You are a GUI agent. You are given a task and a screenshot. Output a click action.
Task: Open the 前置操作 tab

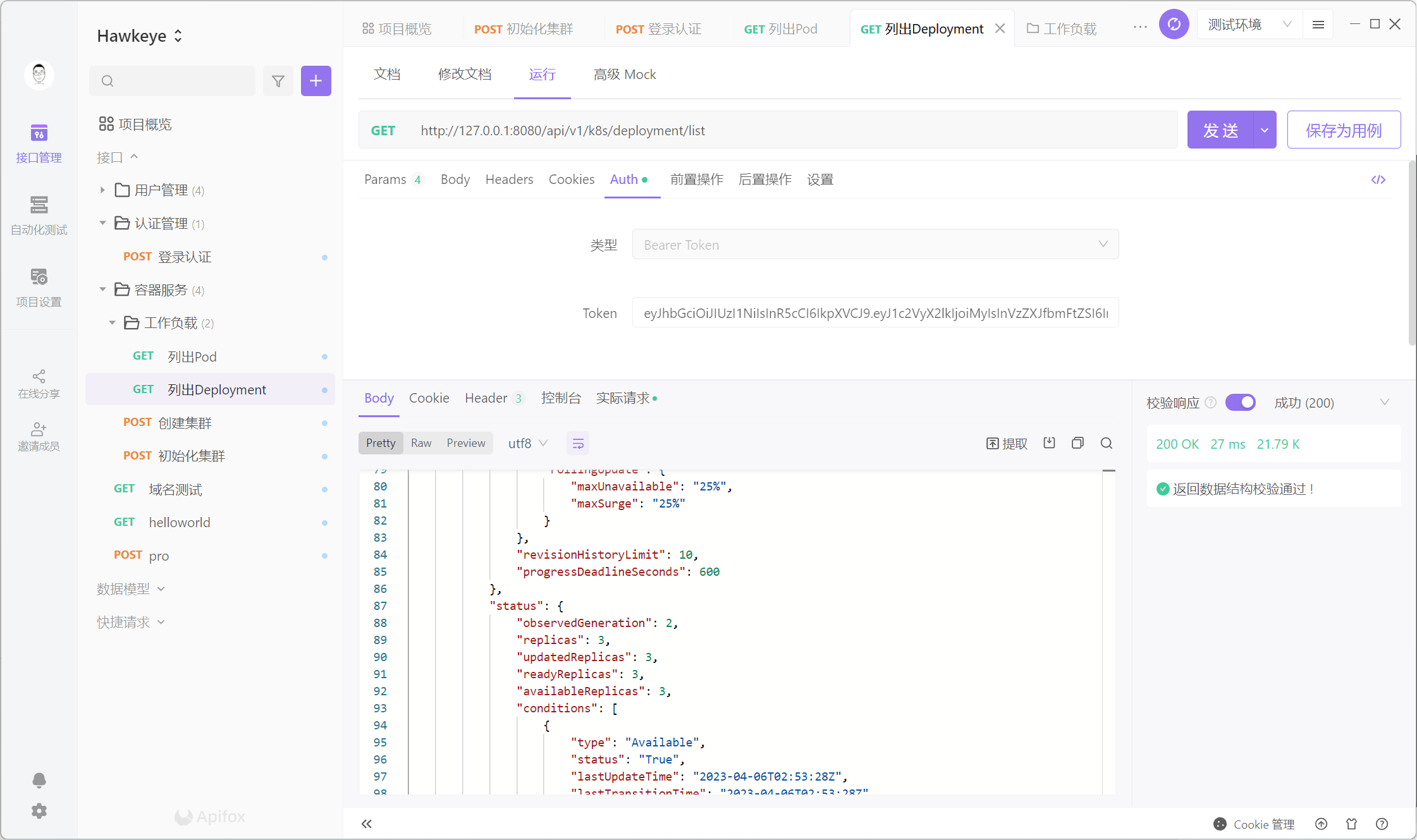(x=696, y=180)
